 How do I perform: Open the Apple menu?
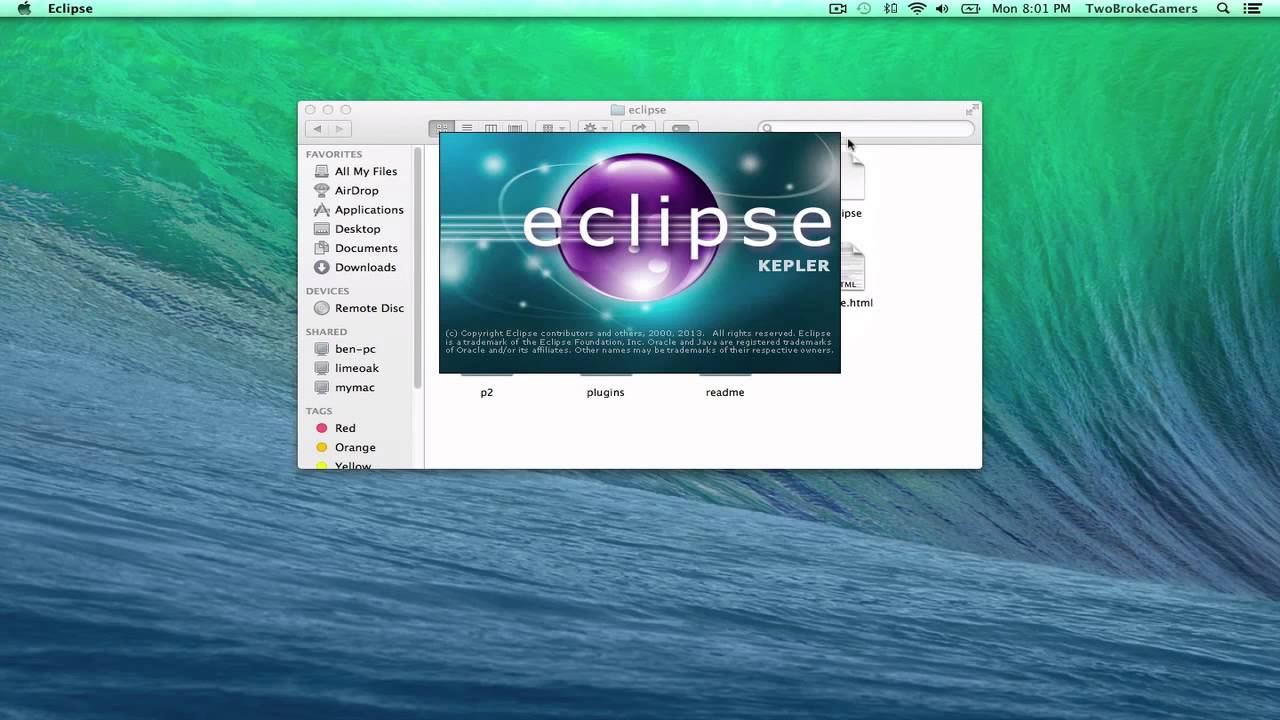click(x=24, y=9)
